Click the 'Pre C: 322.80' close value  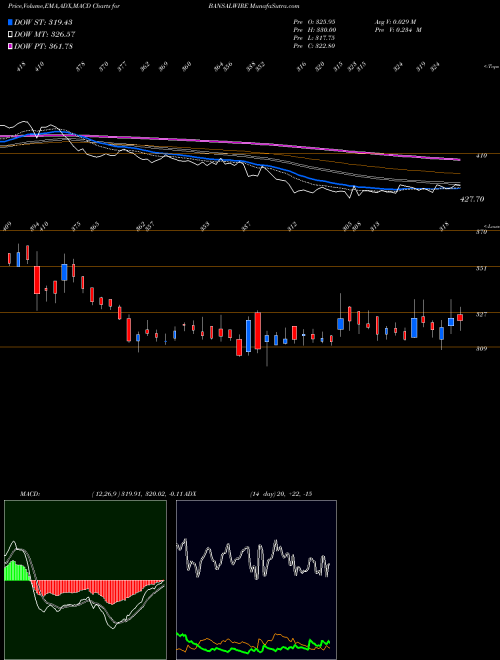314,46
